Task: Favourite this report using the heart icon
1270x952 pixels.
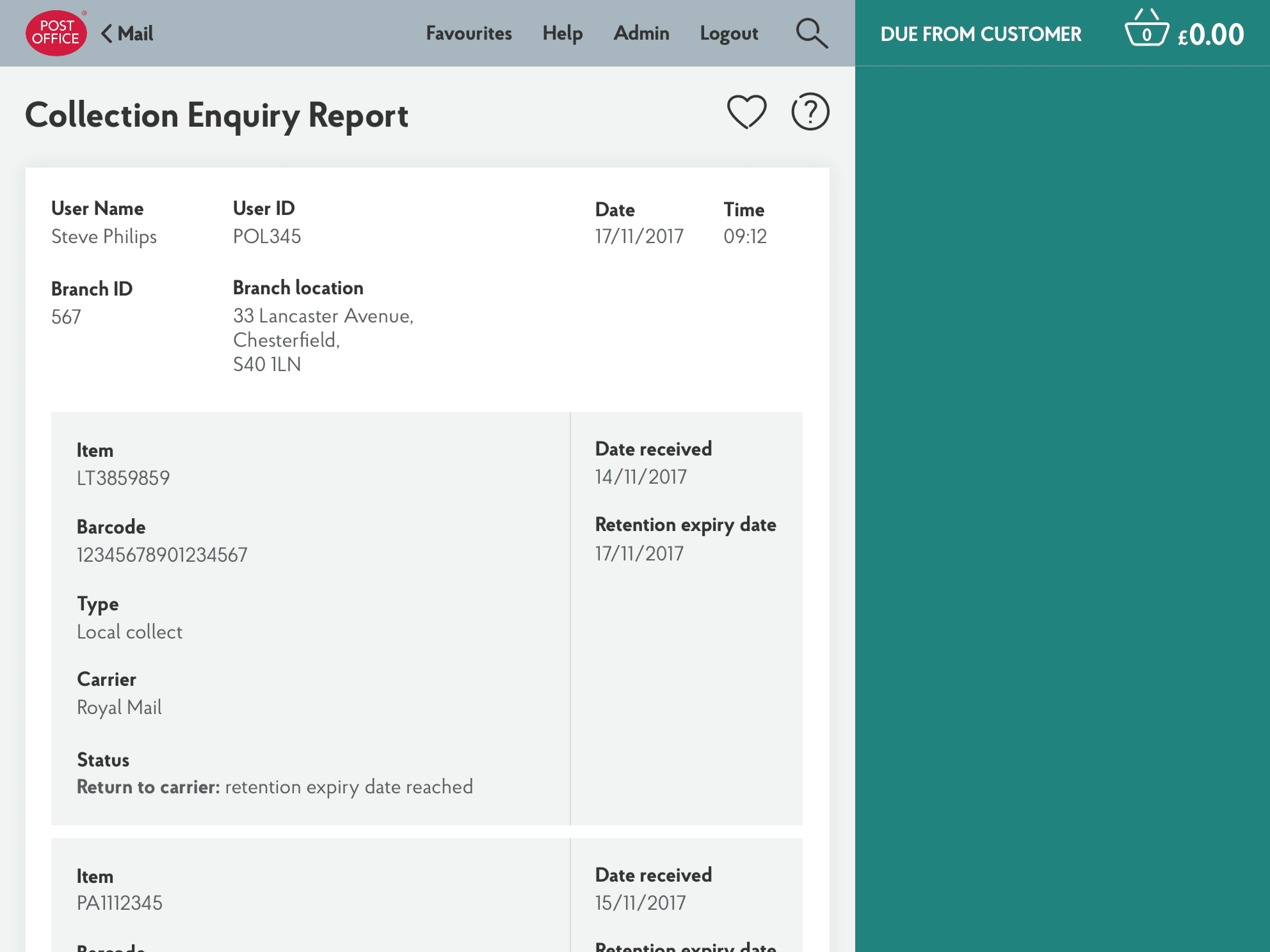Action: 746,113
